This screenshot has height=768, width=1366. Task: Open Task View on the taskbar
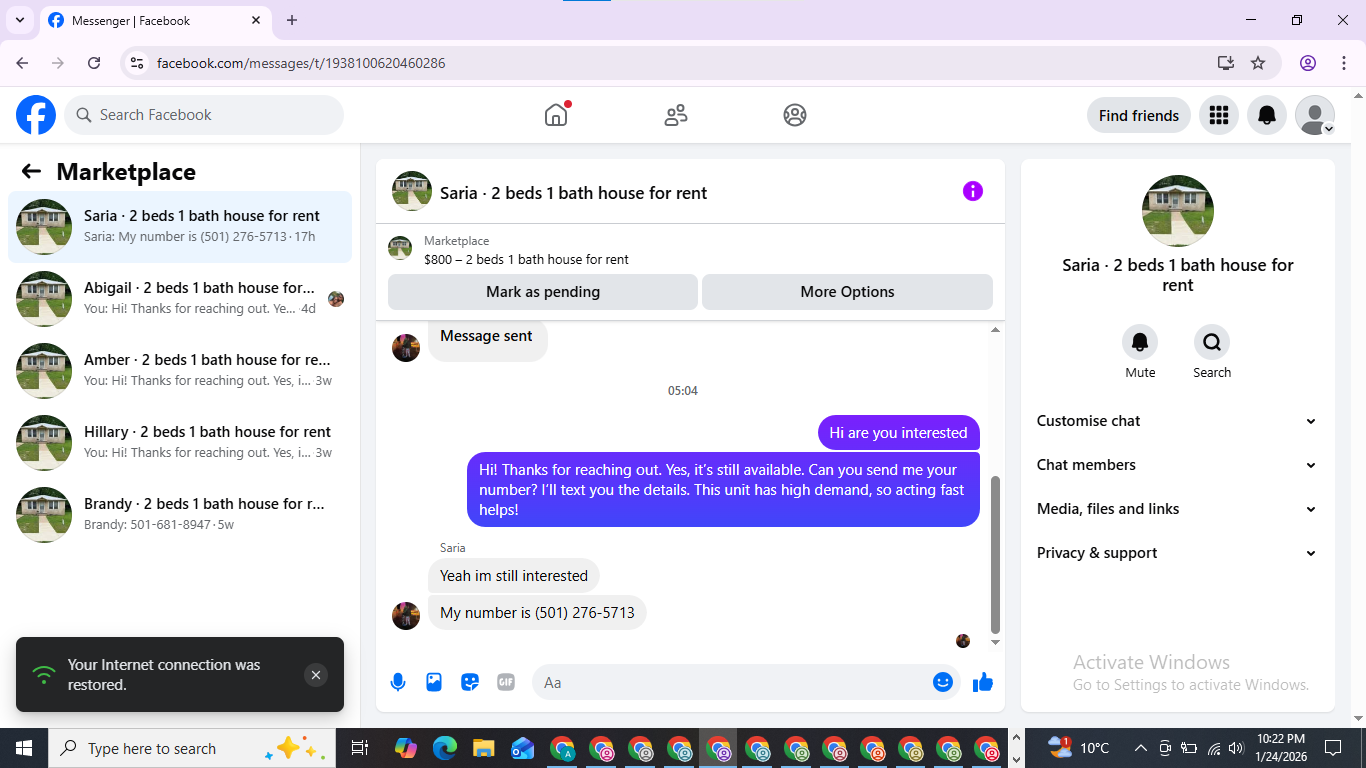pyautogui.click(x=360, y=748)
